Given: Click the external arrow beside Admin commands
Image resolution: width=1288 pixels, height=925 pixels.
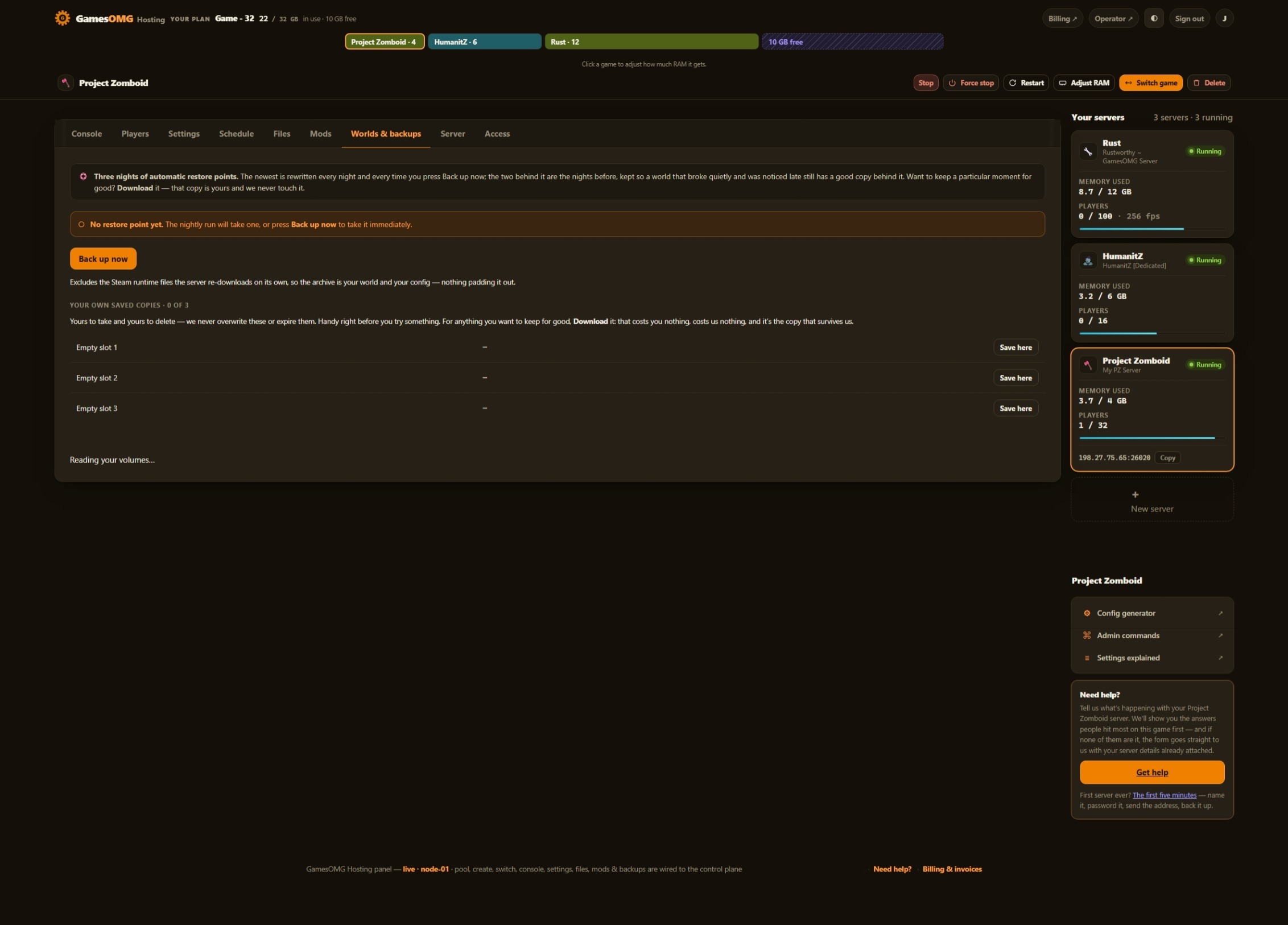Looking at the screenshot, I should click(x=1220, y=635).
